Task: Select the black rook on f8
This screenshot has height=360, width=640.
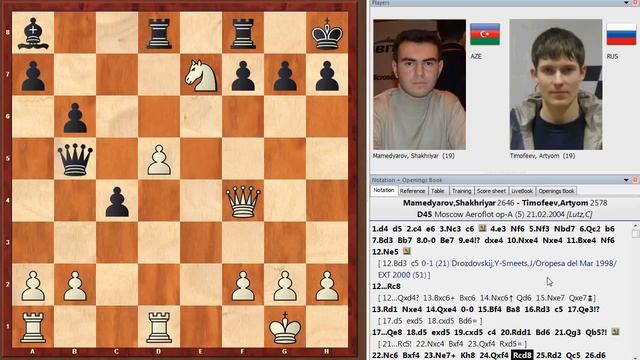Action: (243, 34)
